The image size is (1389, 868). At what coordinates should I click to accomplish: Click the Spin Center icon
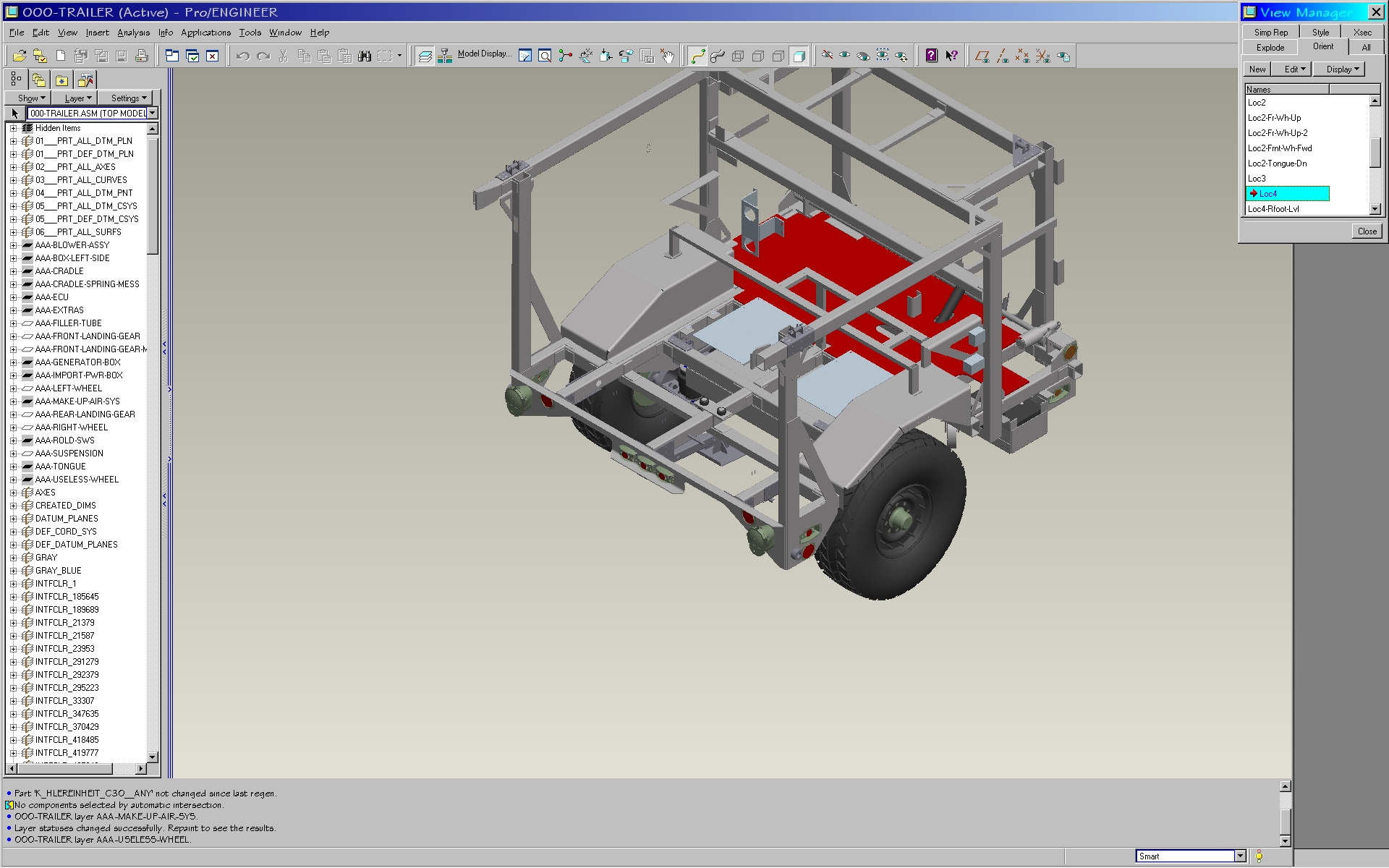click(x=566, y=56)
